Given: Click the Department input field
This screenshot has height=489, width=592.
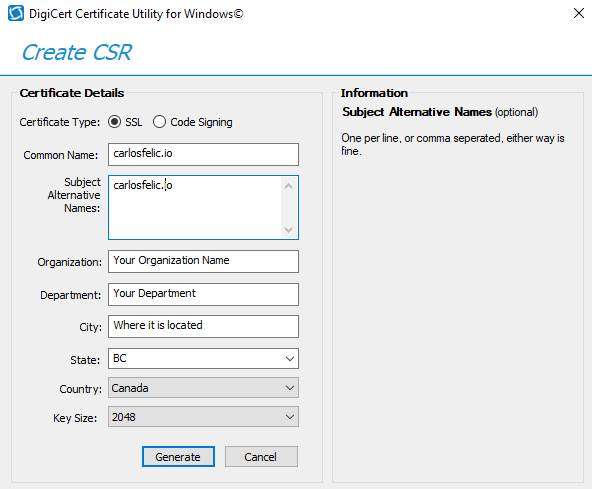Looking at the screenshot, I should (x=203, y=294).
